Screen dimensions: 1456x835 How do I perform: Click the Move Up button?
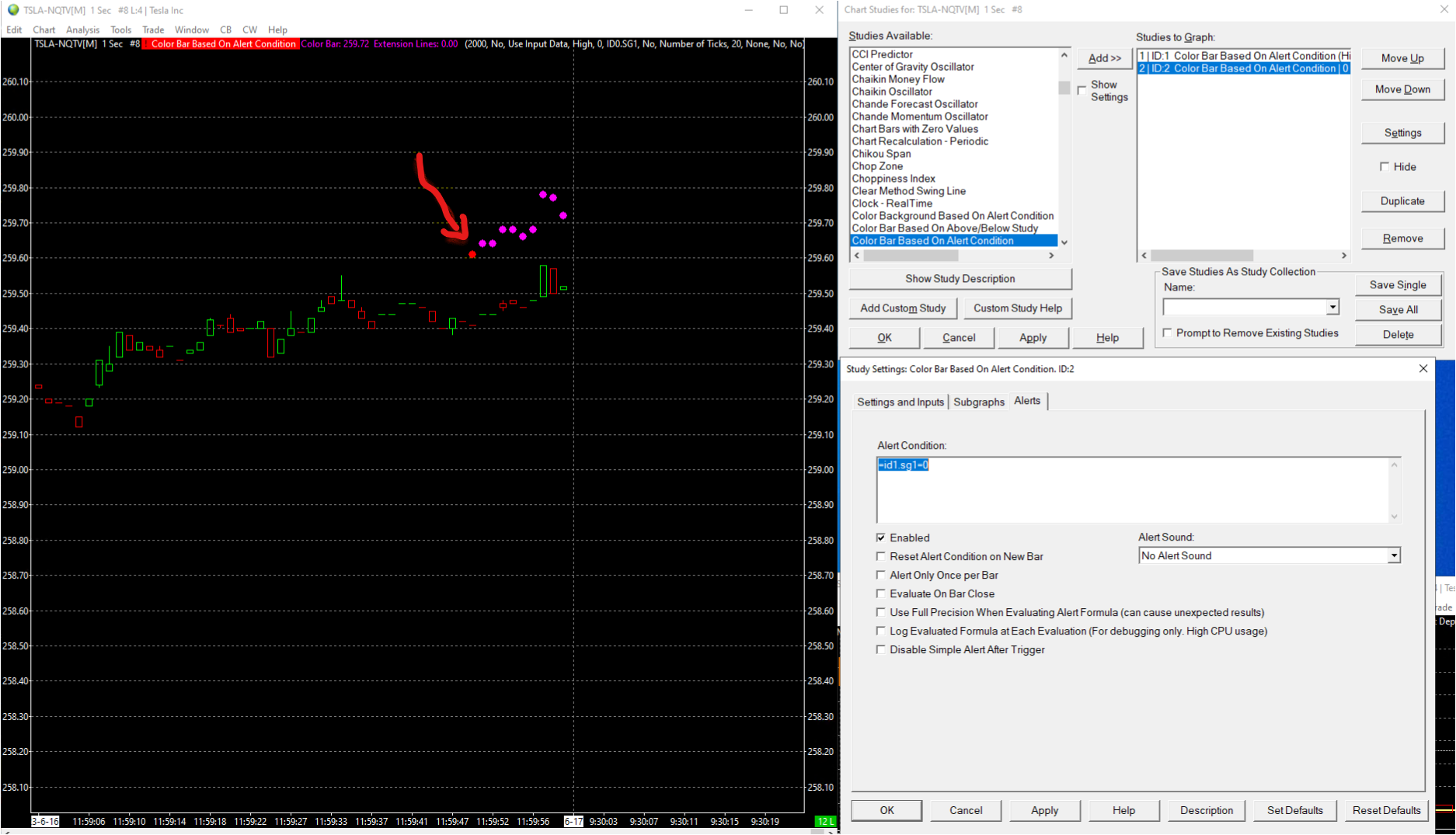(x=1402, y=58)
